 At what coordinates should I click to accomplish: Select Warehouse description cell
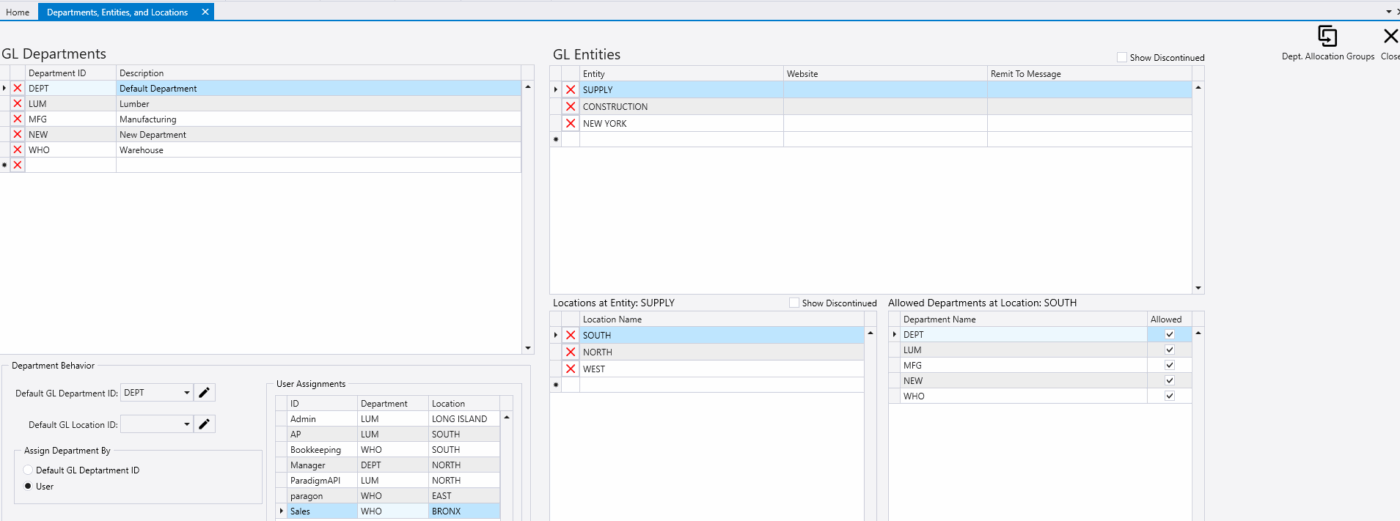pos(318,150)
